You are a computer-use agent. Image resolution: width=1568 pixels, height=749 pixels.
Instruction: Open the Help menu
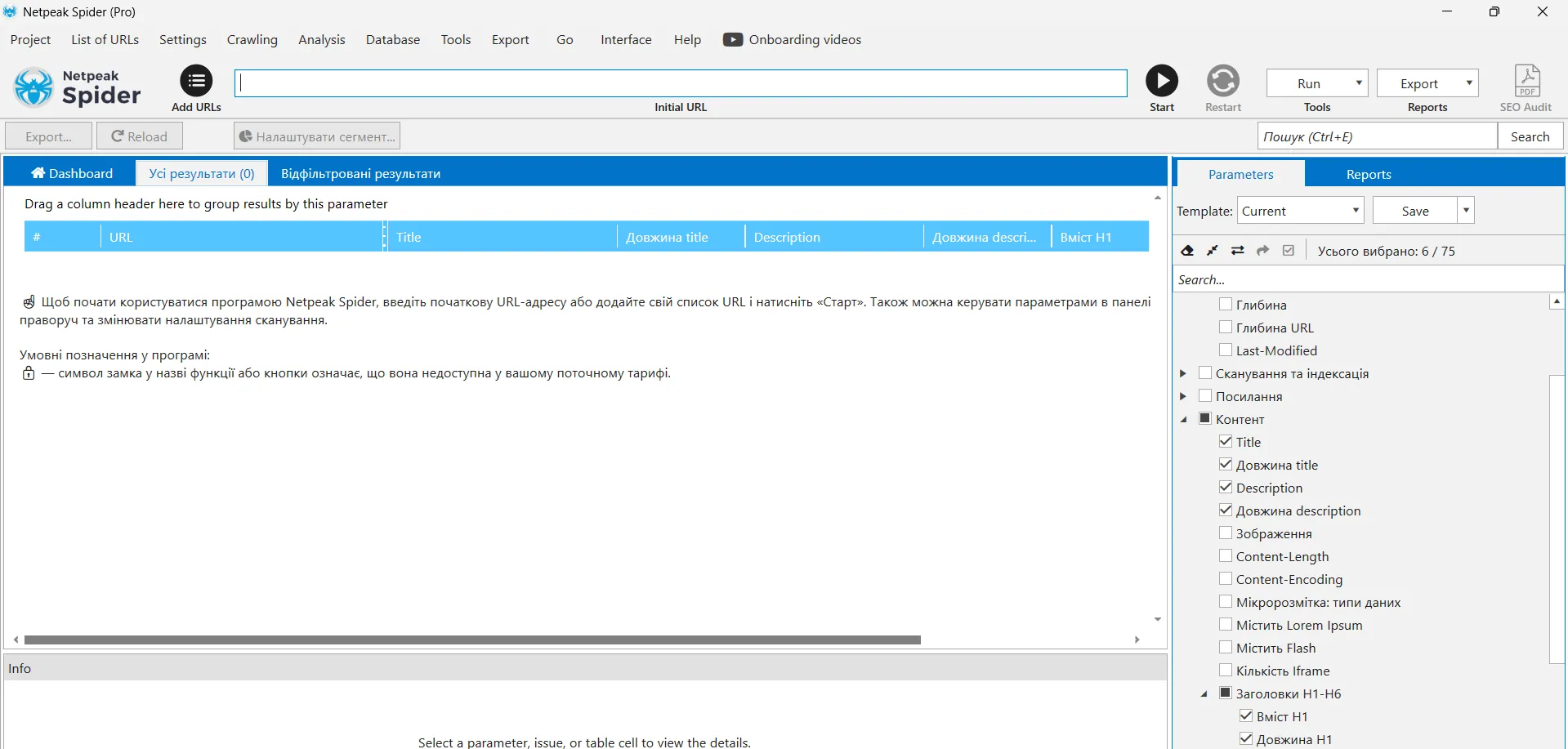(687, 39)
